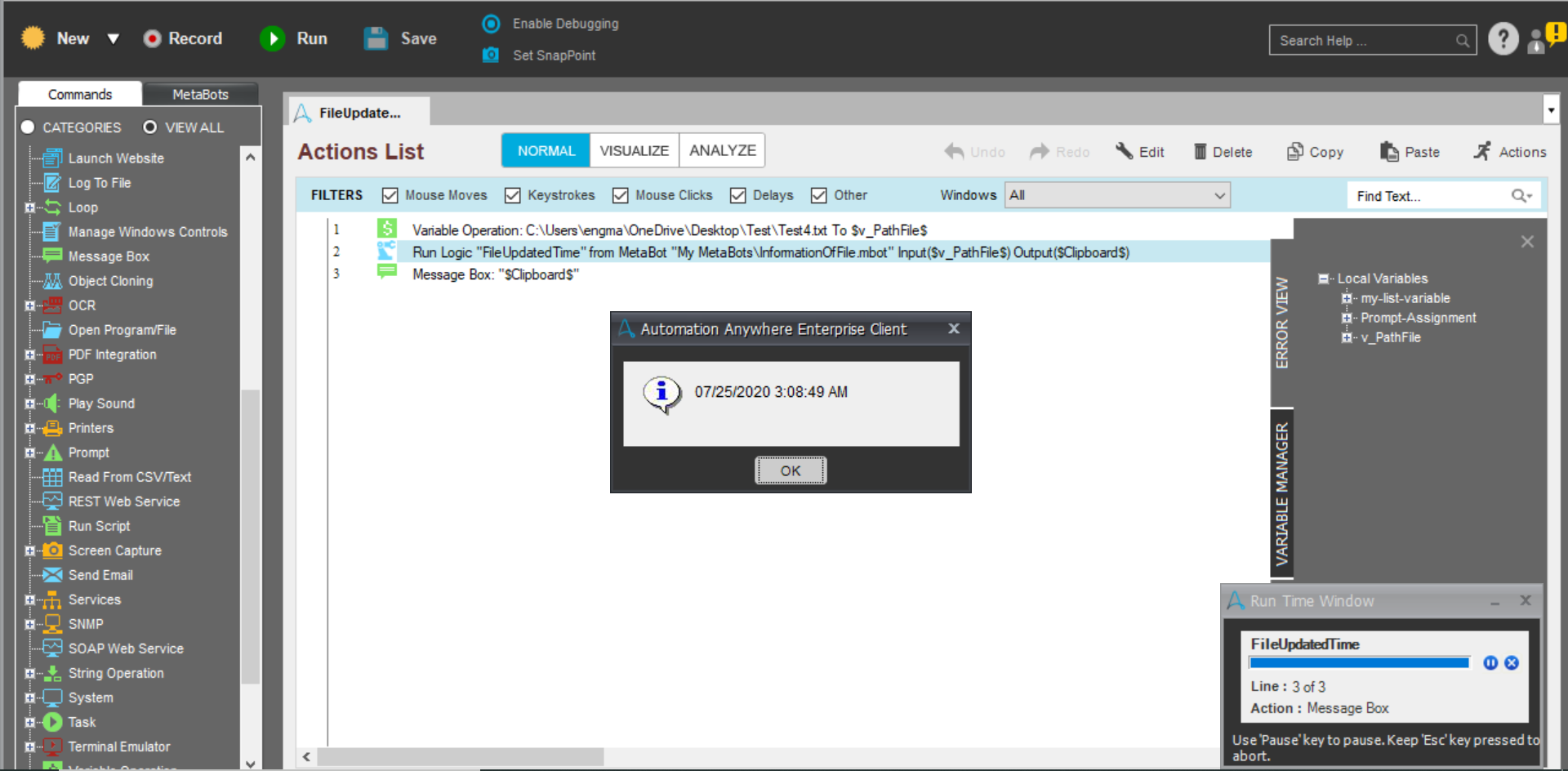This screenshot has width=1568, height=771.
Task: Click the Record button
Action: click(183, 38)
